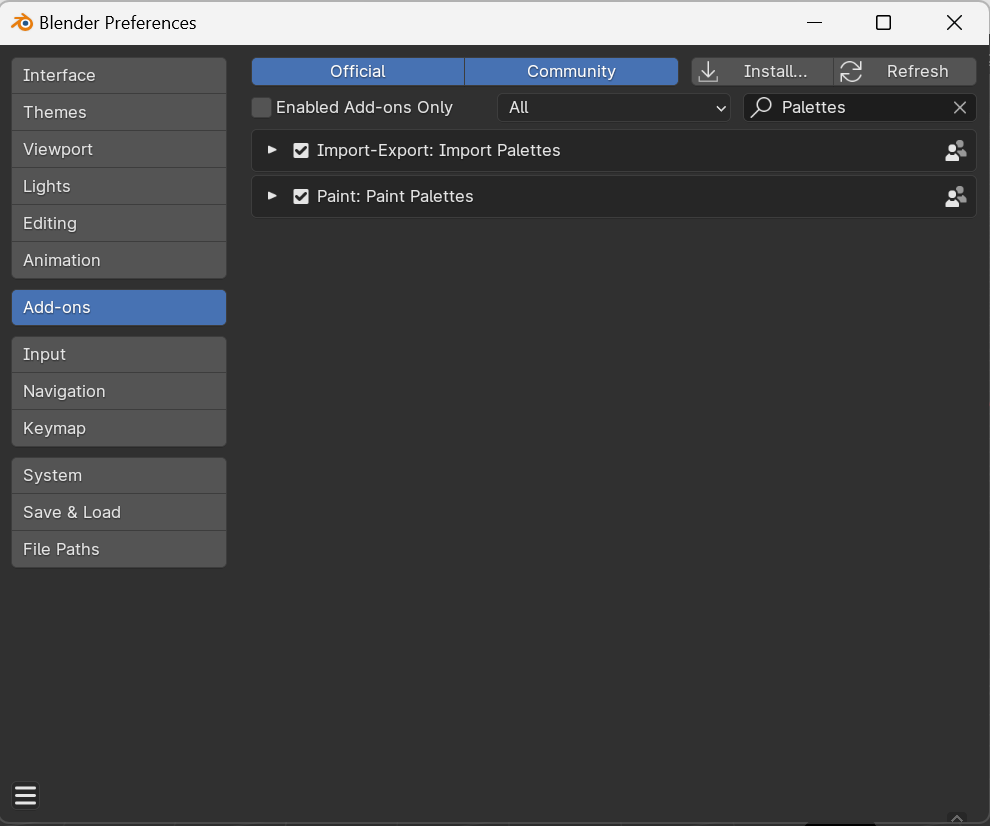990x826 pixels.
Task: Select the Editing section
Action: tap(119, 223)
